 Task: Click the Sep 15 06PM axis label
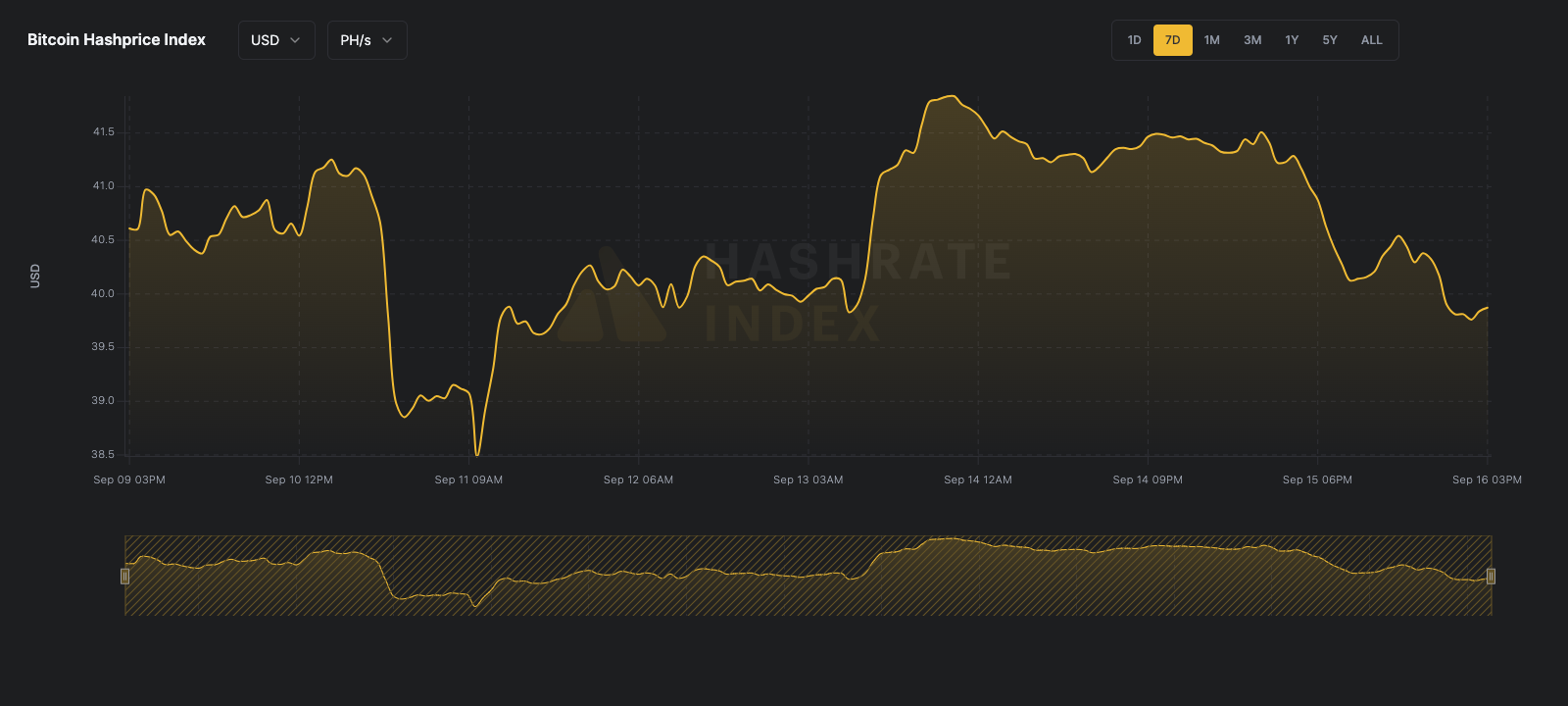coord(1317,479)
